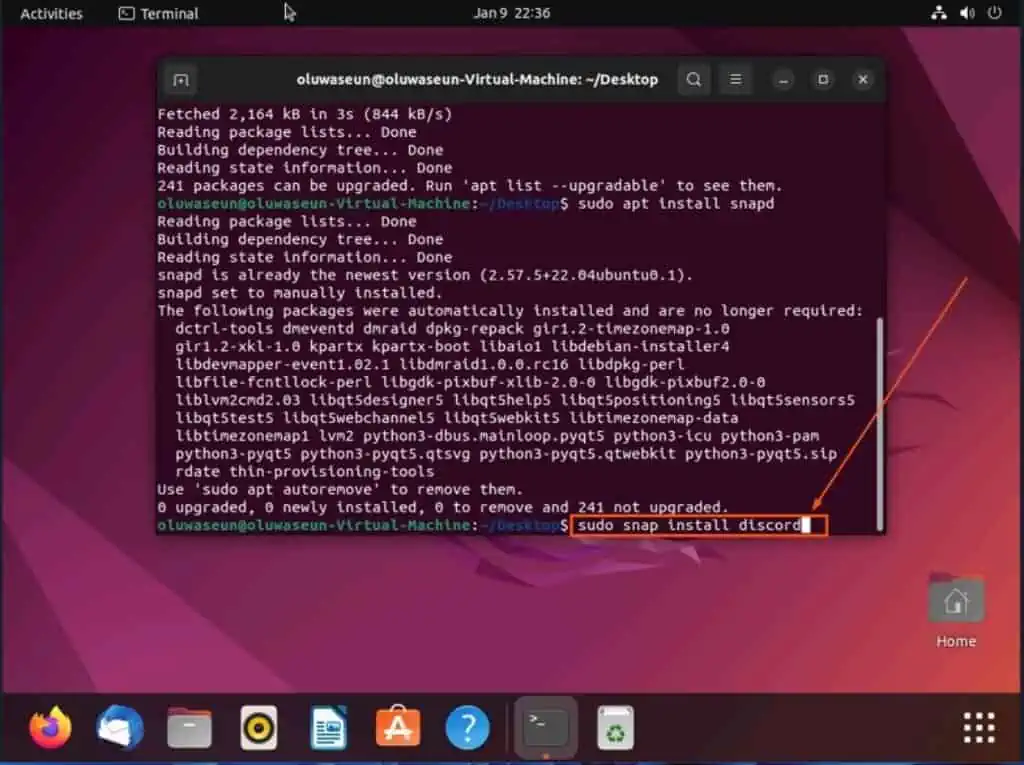
Task: Open the Files manager from the dock
Action: point(189,727)
